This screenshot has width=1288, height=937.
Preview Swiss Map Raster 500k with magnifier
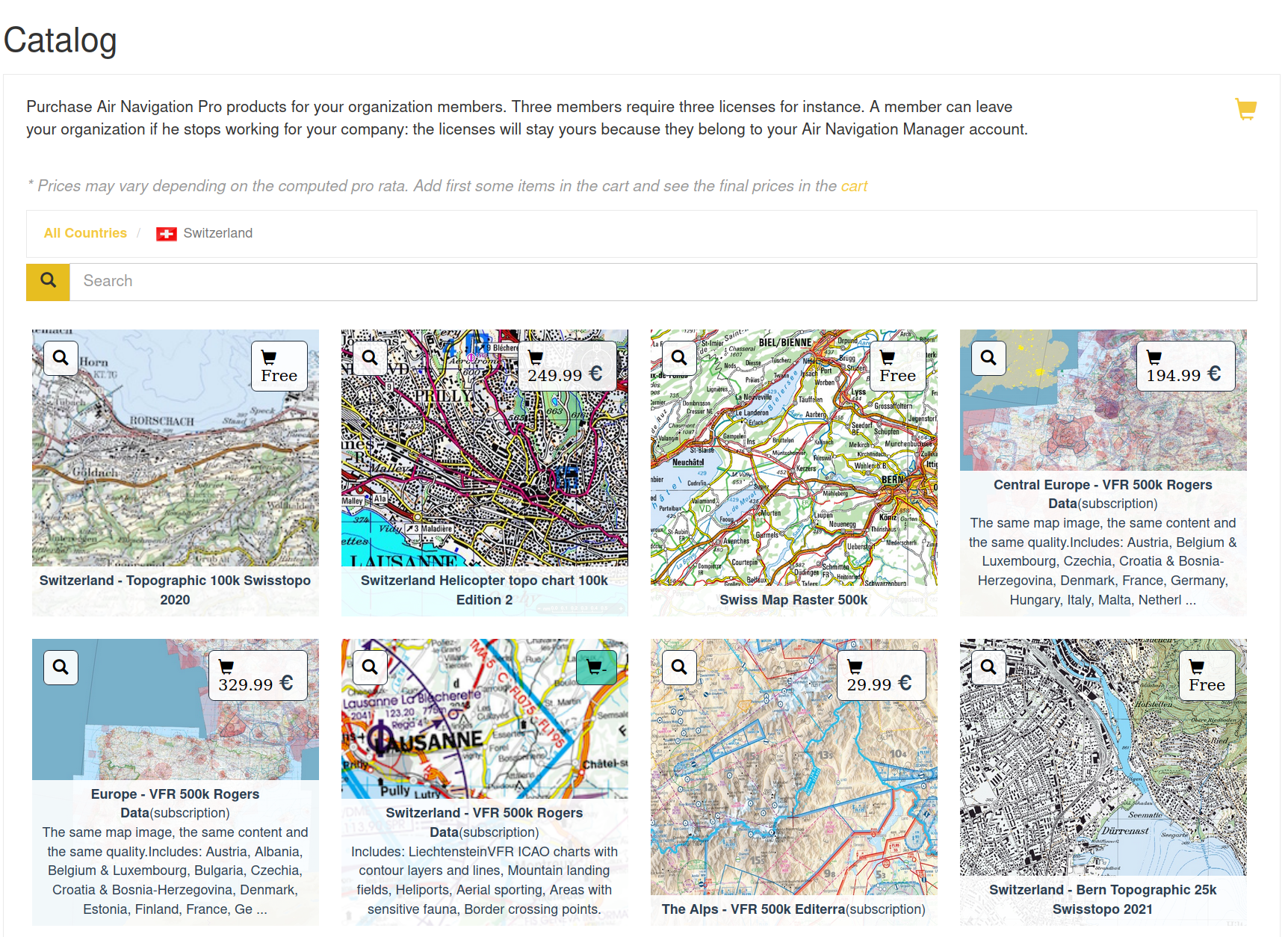[x=679, y=358]
